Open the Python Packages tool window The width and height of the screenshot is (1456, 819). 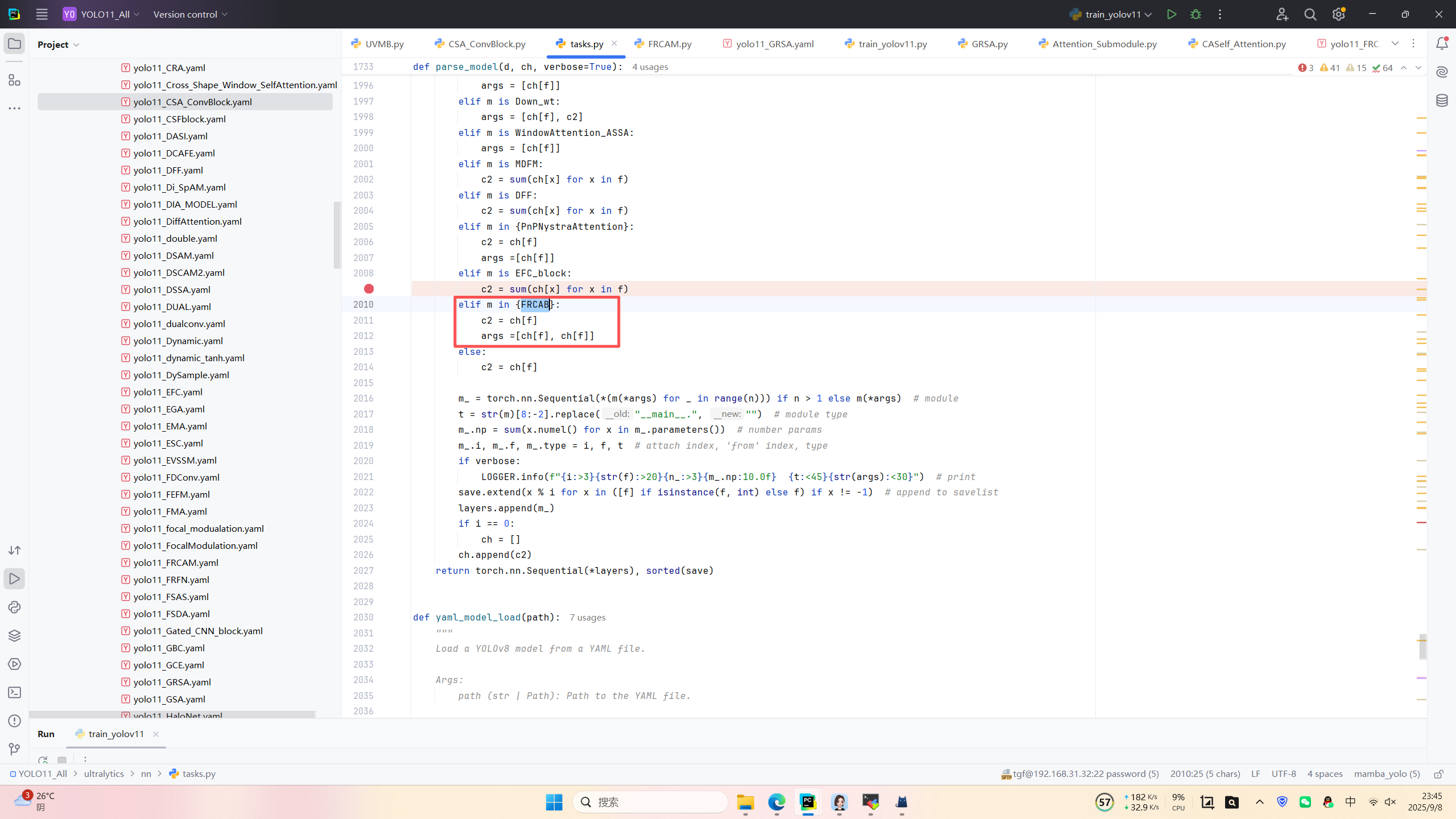click(15, 635)
